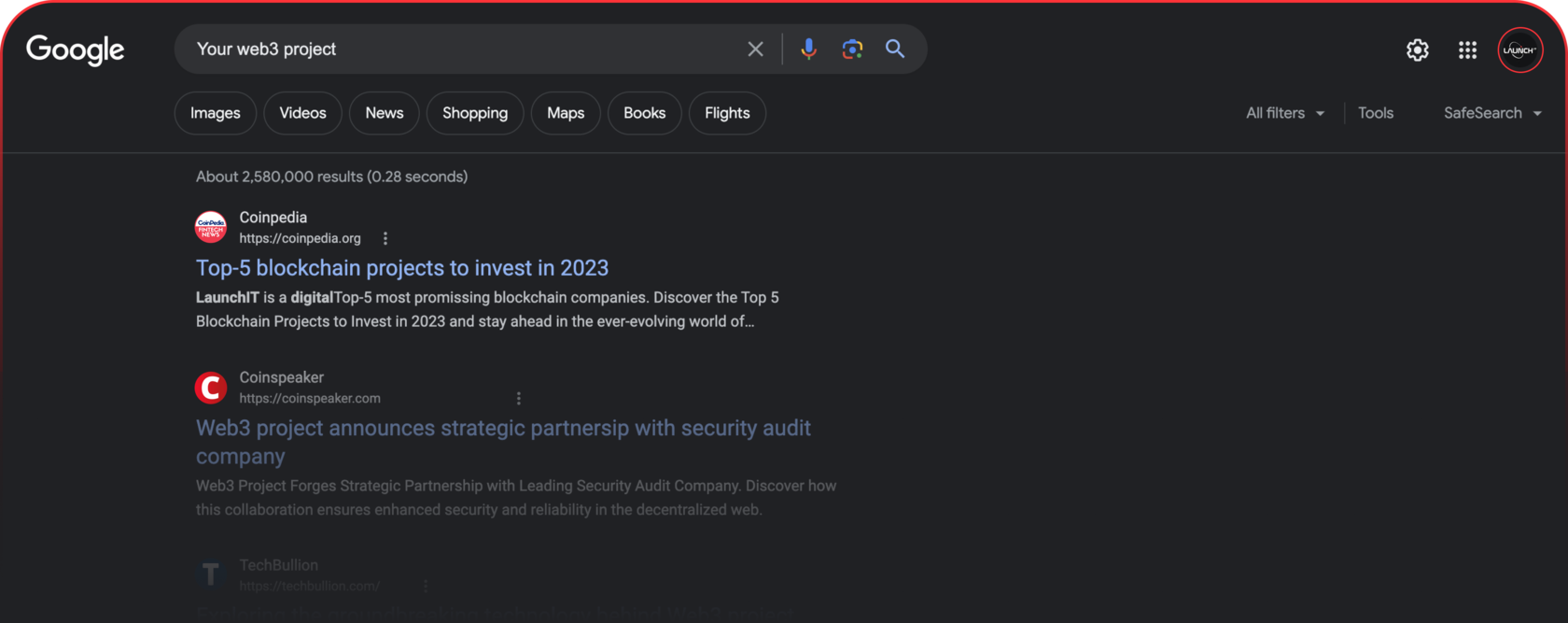Screen dimensions: 1568x623
Task: Click the Google logo
Action: [x=75, y=50]
